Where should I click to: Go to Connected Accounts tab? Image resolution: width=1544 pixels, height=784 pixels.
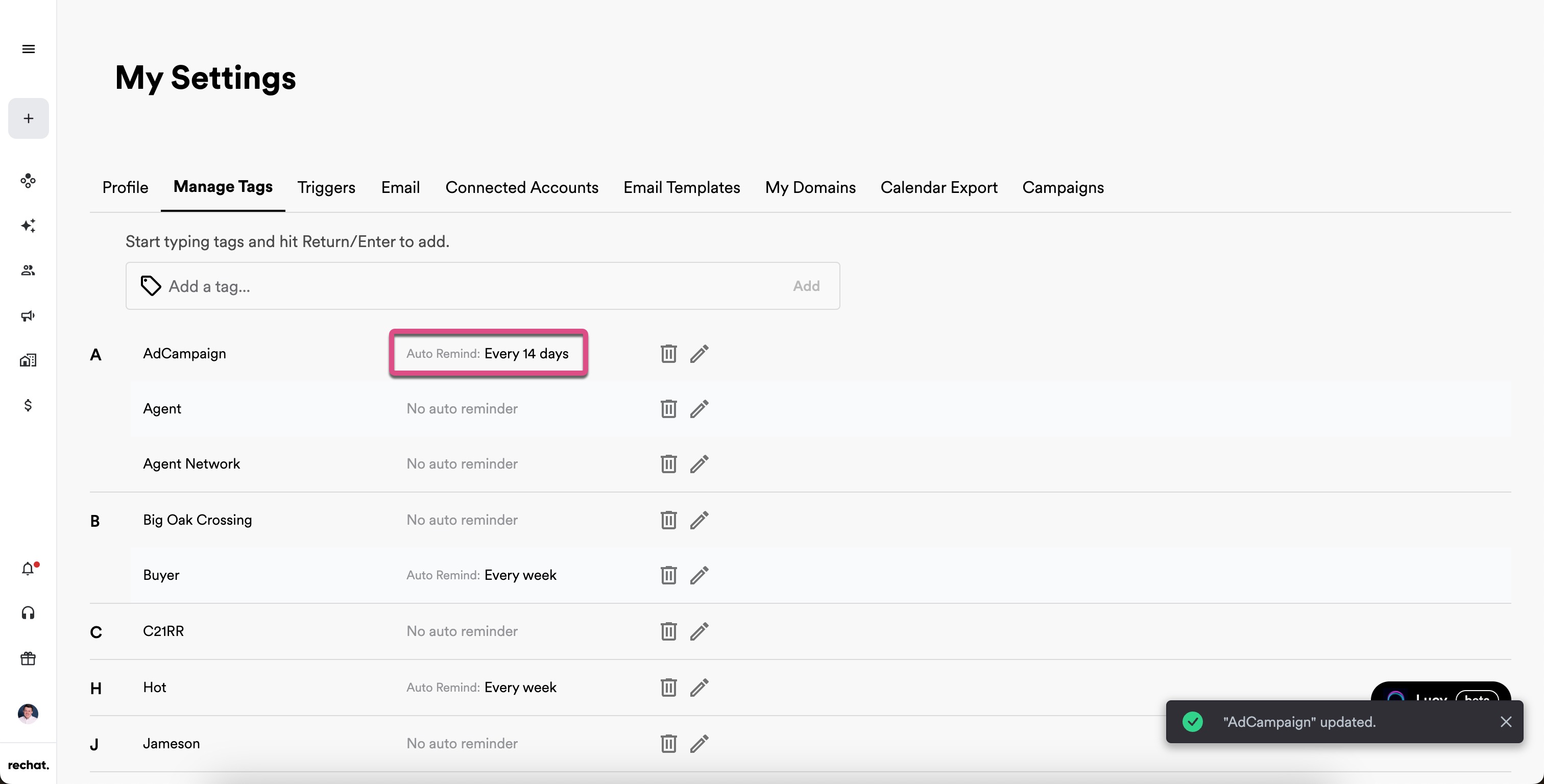(x=521, y=188)
